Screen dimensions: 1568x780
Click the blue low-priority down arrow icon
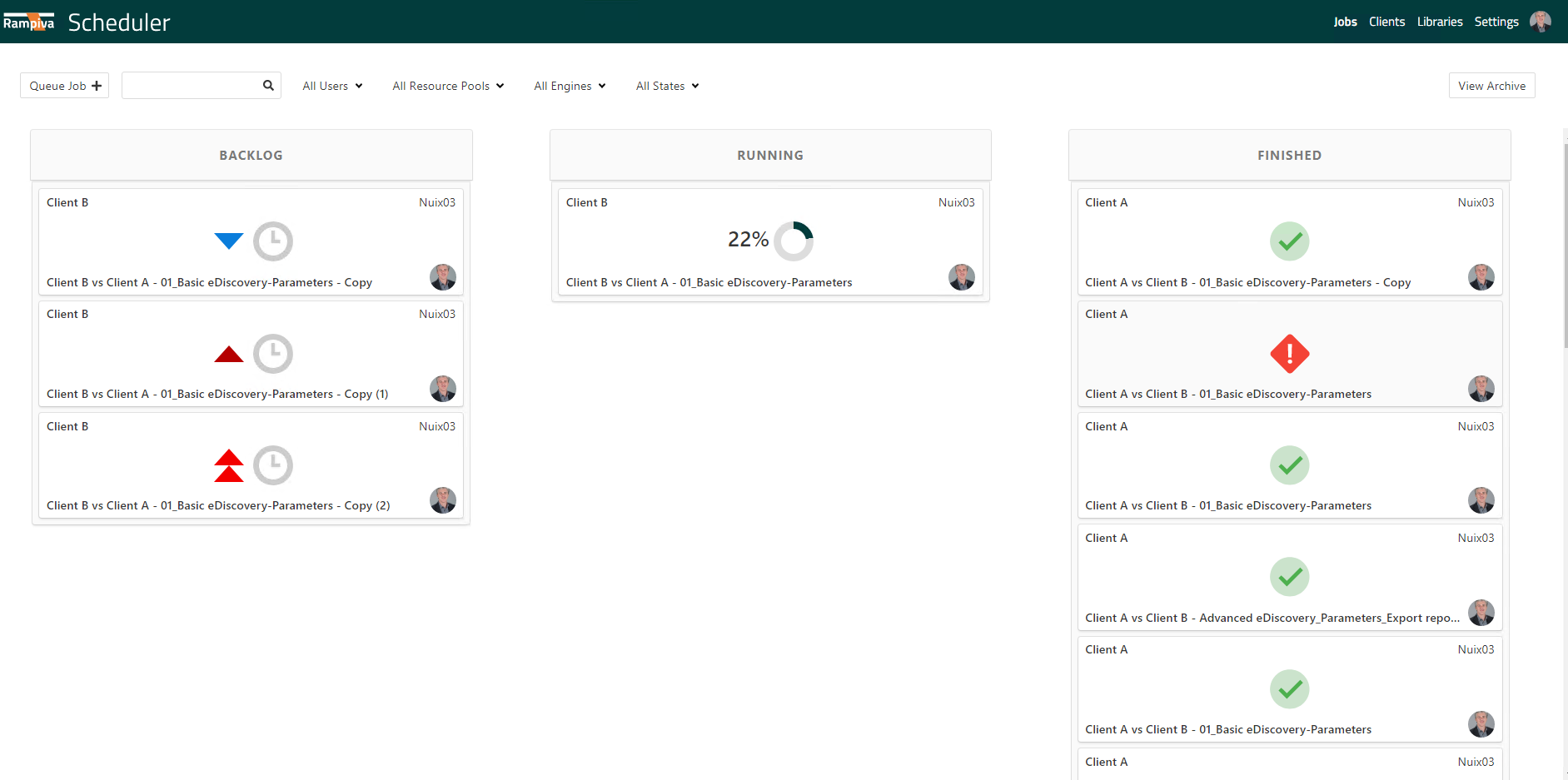[228, 241]
